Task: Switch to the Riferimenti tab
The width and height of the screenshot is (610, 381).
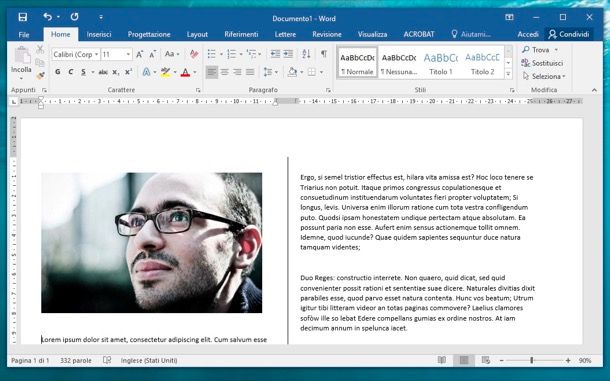Action: pos(241,35)
